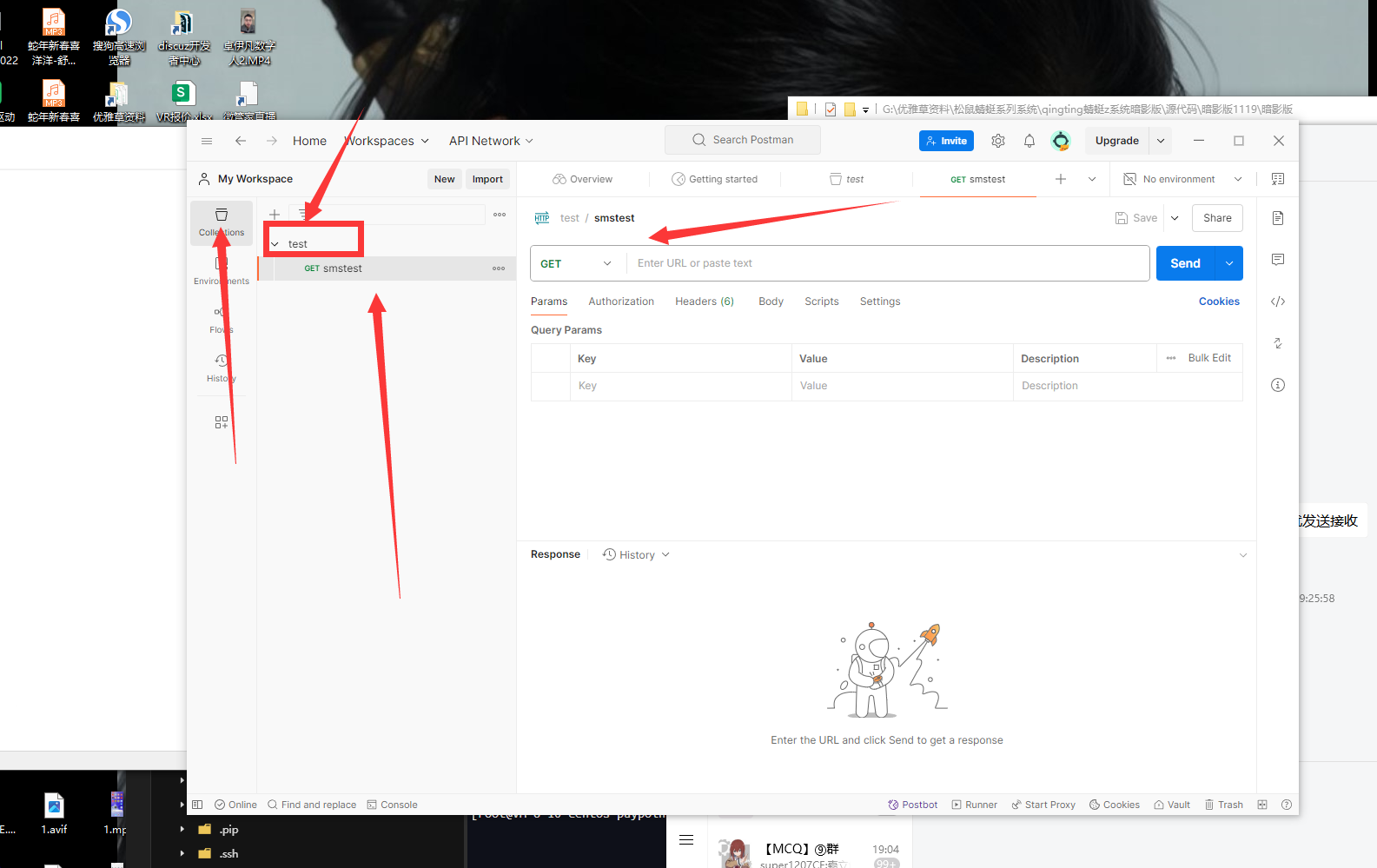Expand the API Network dropdown

491,141
